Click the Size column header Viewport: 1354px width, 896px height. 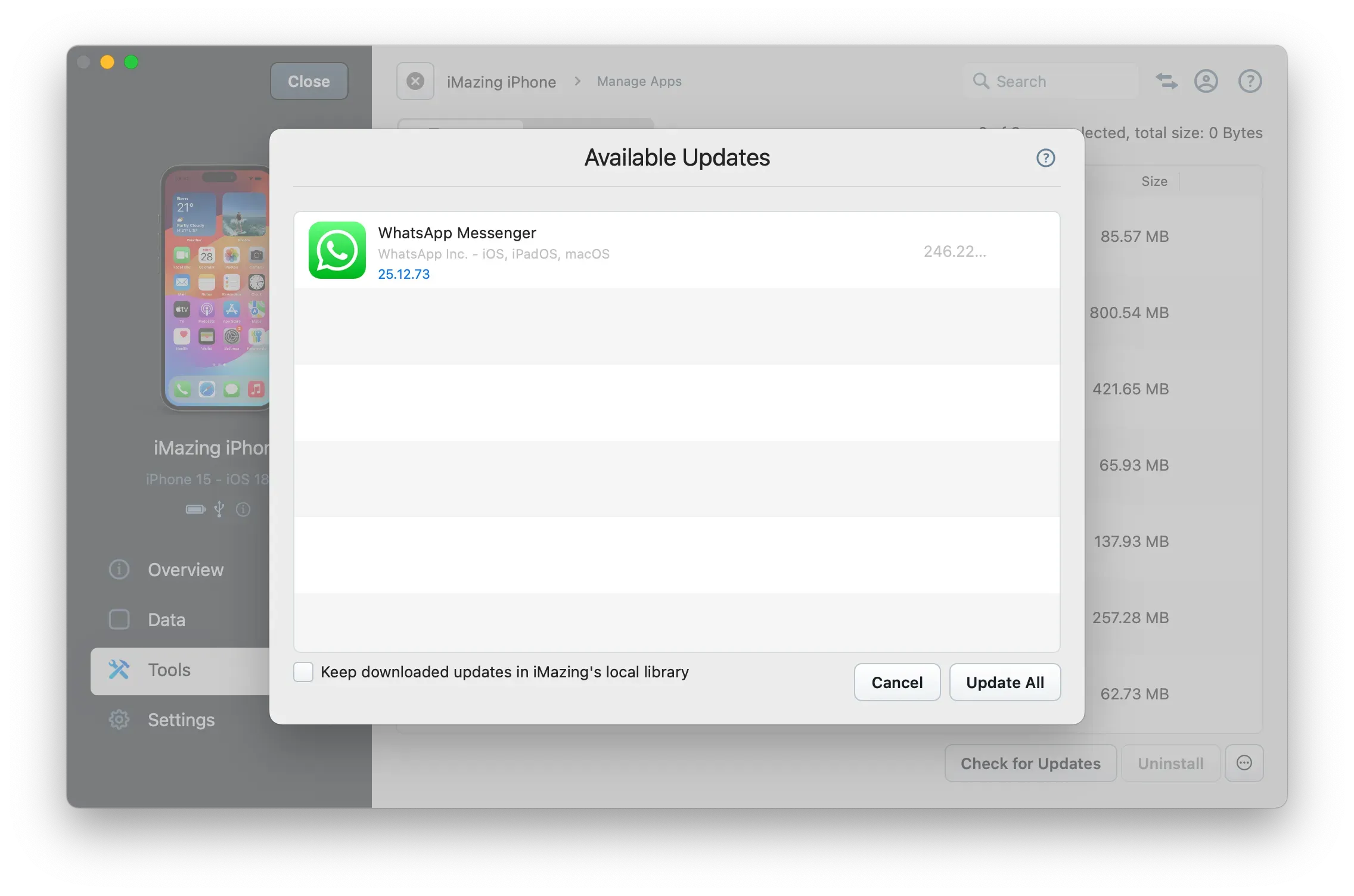coord(1154,181)
